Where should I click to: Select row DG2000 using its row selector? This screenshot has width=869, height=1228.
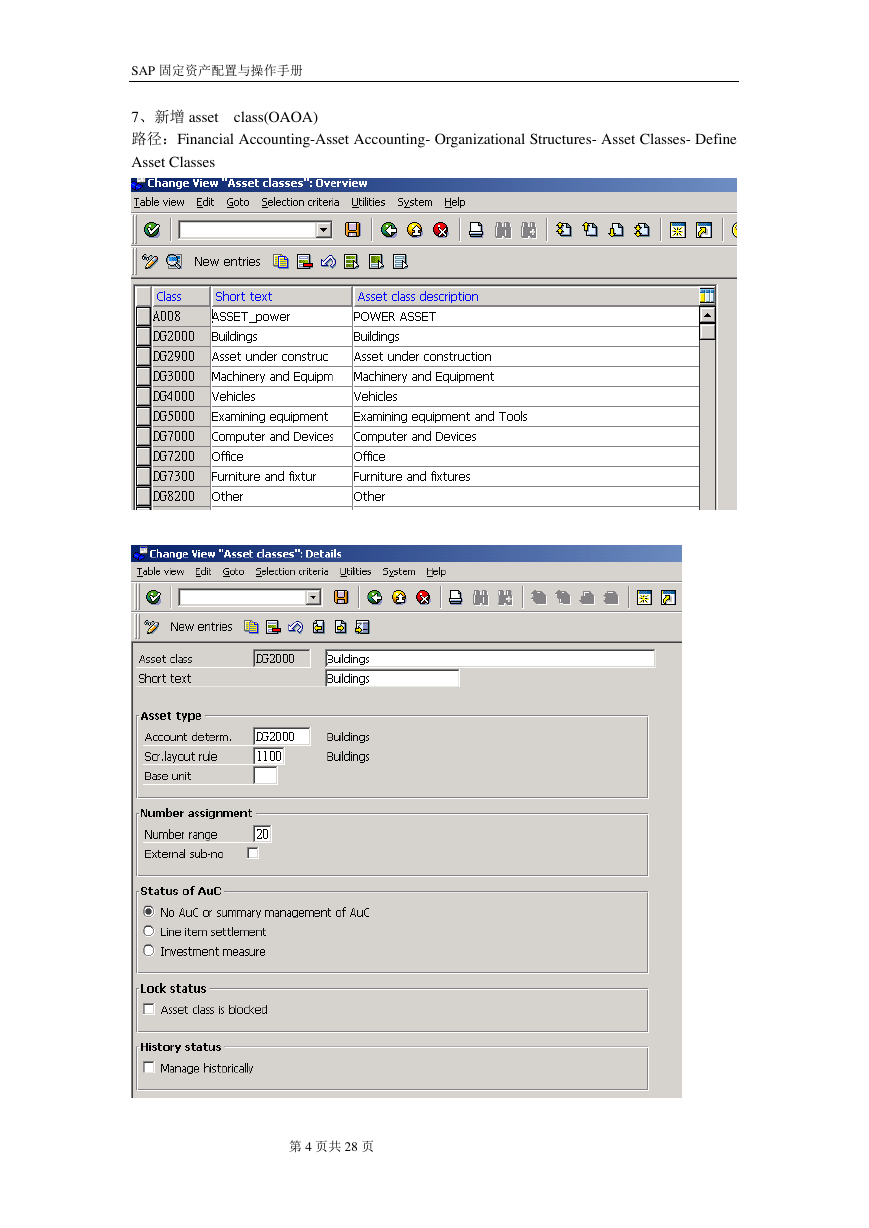tap(143, 336)
